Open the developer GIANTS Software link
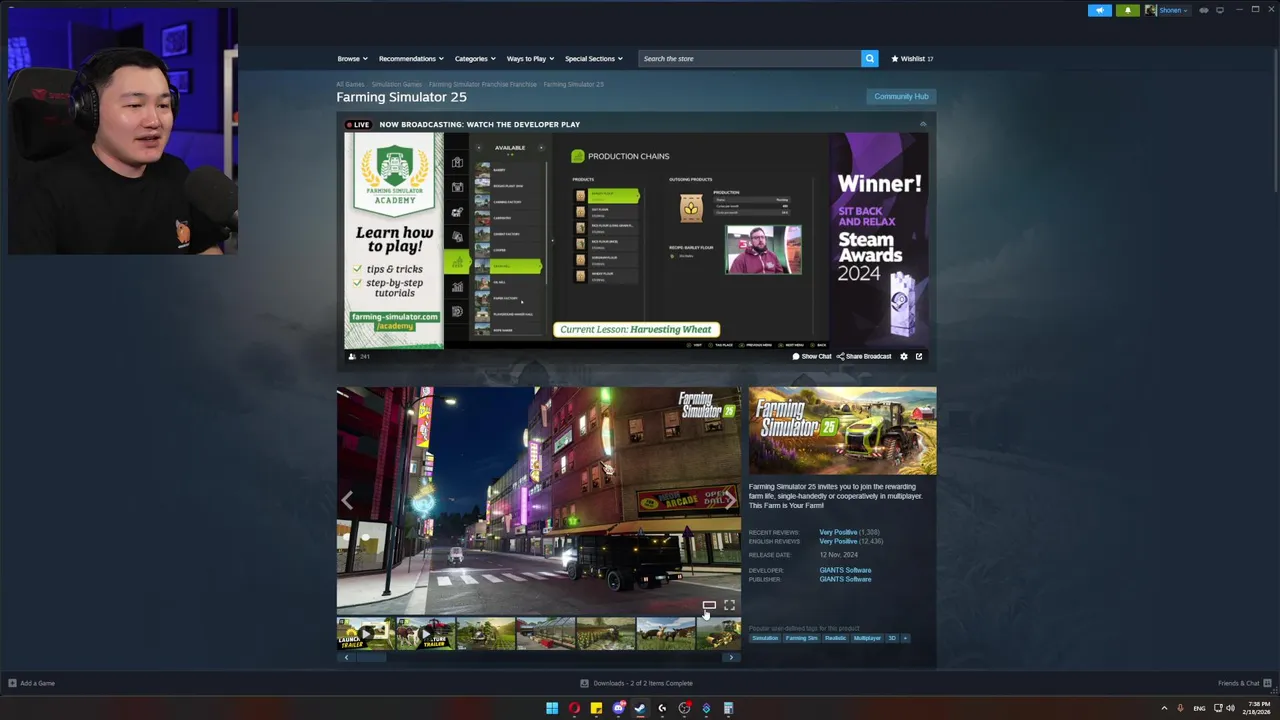The width and height of the screenshot is (1280, 720). coord(845,570)
